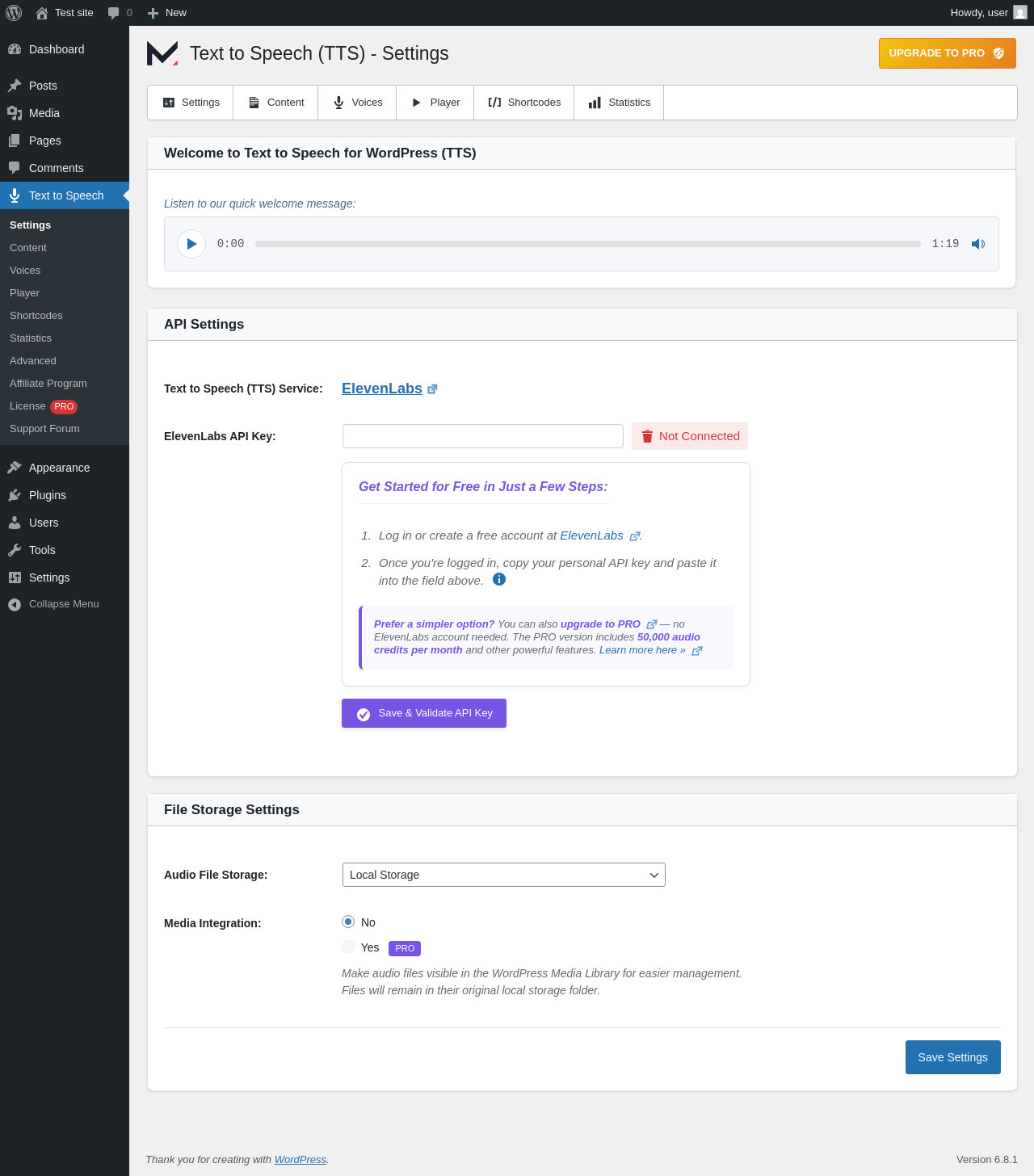Viewport: 1034px width, 1176px height.
Task: Open the ElevenLabs external link icon beside service name
Action: pos(432,389)
